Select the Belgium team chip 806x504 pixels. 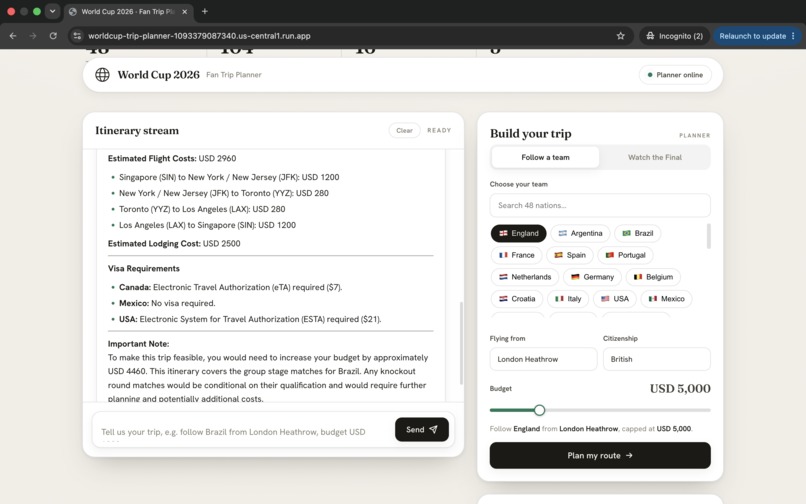[x=653, y=277]
